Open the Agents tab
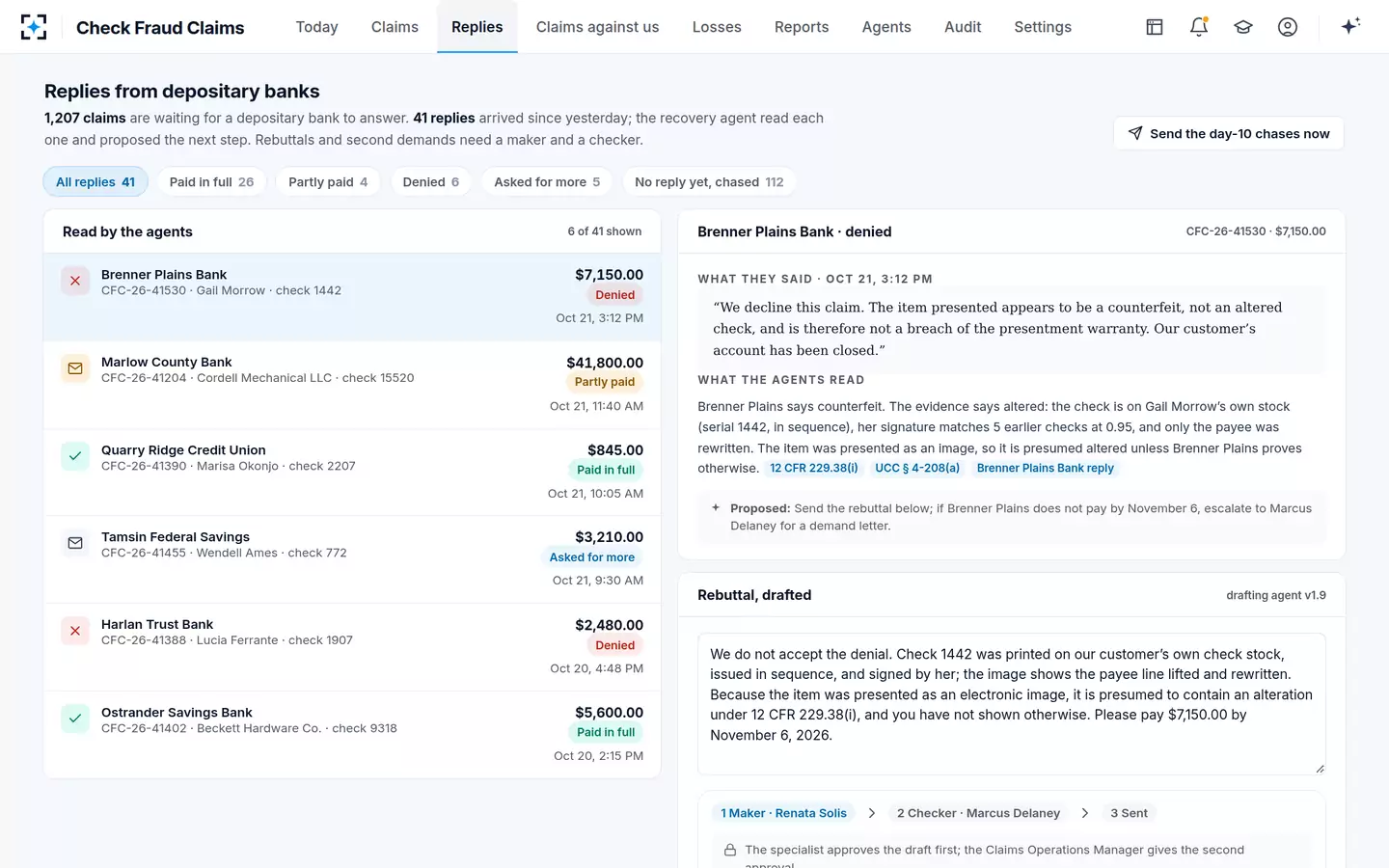1389x868 pixels. click(886, 27)
